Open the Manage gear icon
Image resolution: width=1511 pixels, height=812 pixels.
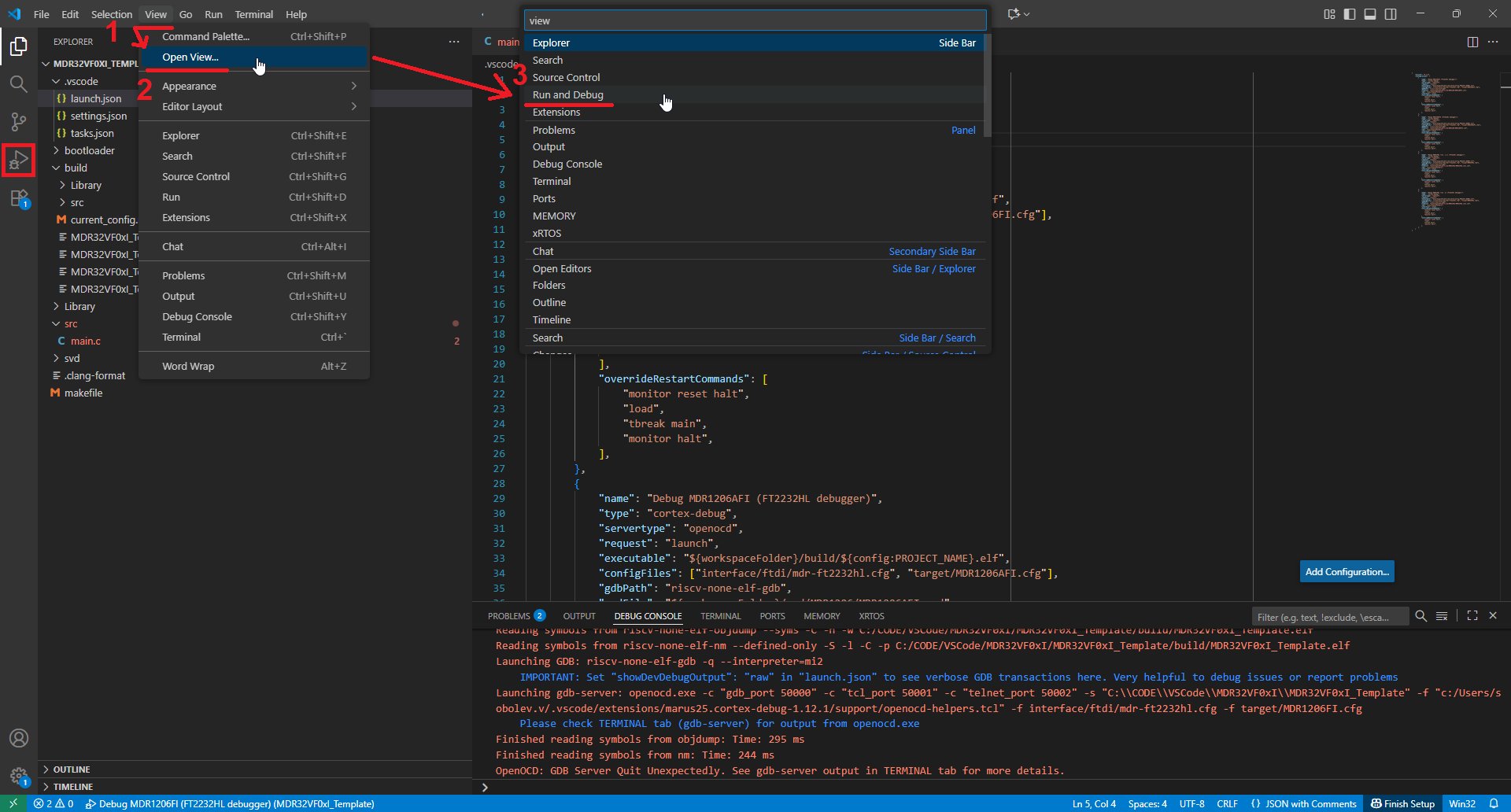pyautogui.click(x=19, y=776)
